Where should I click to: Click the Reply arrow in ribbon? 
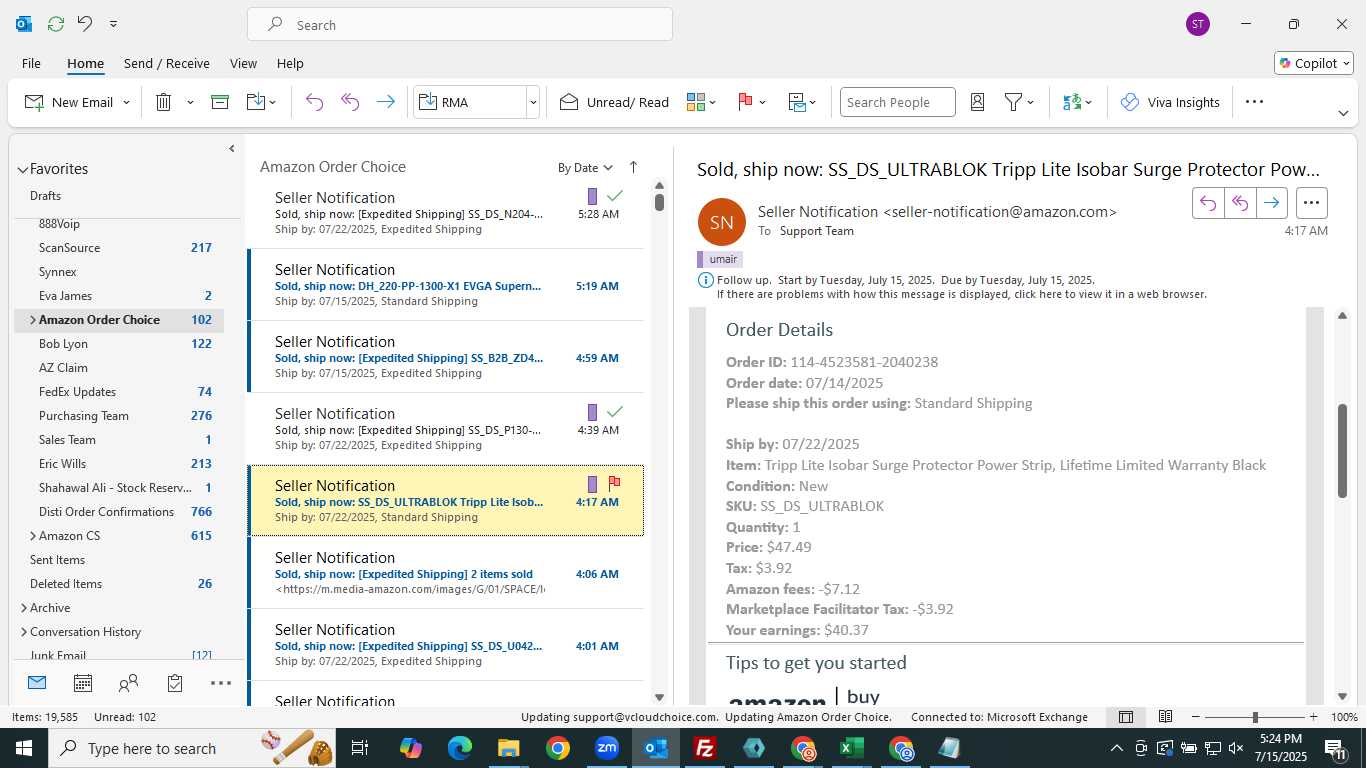pyautogui.click(x=314, y=102)
